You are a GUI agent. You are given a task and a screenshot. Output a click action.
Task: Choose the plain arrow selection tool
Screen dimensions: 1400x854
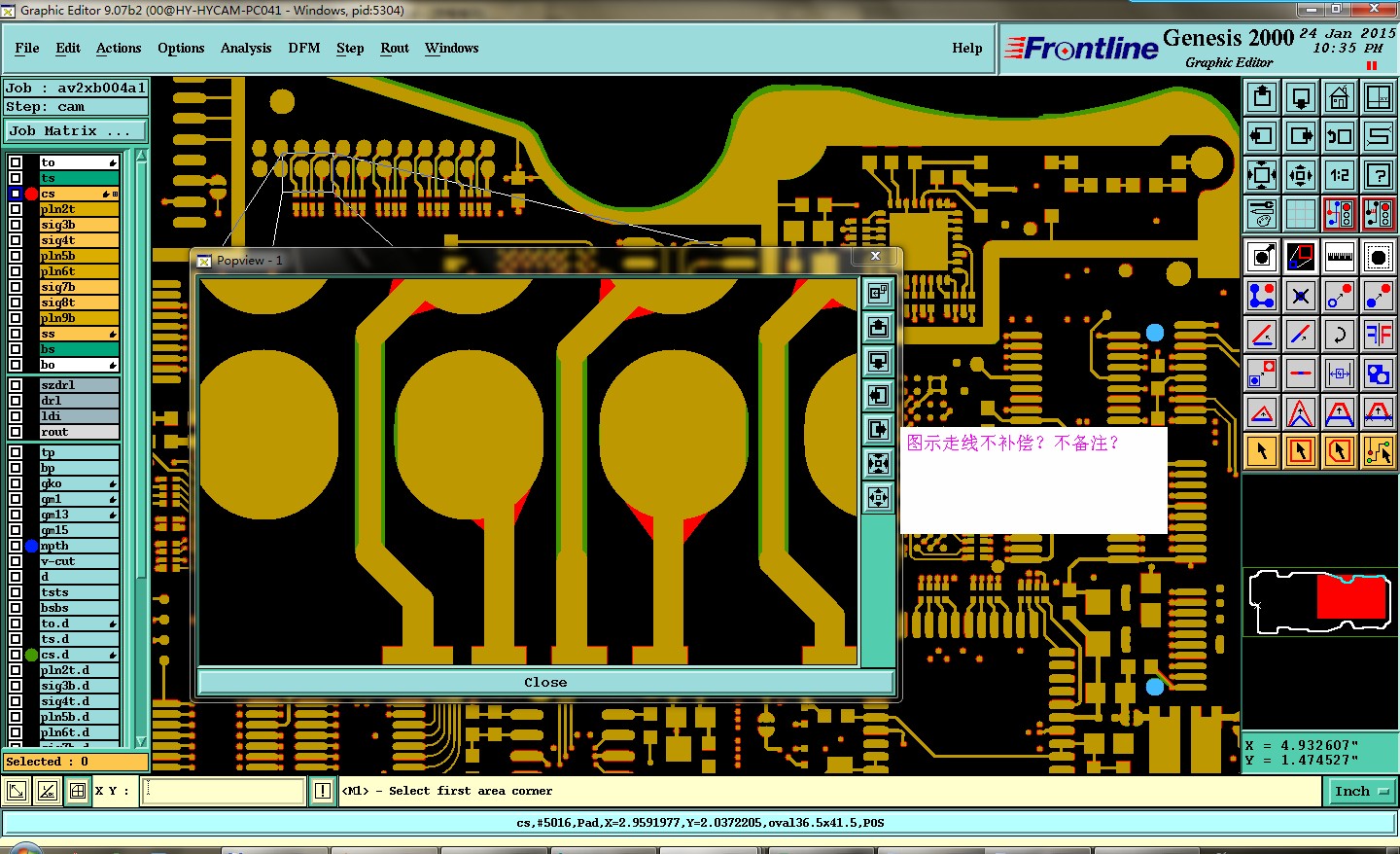1262,451
